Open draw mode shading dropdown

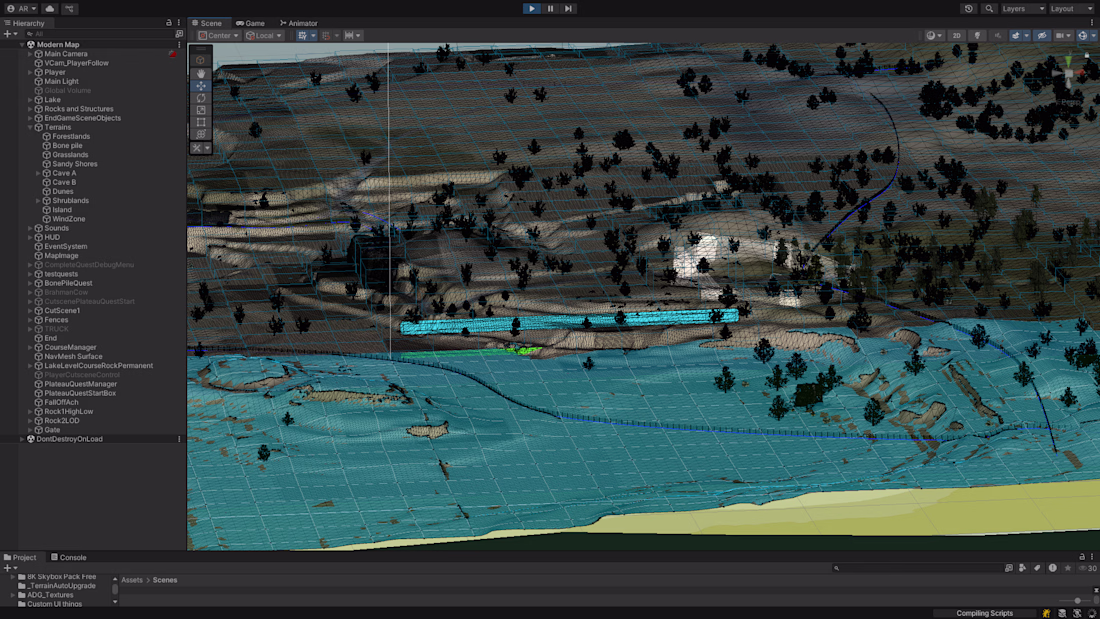[934, 35]
